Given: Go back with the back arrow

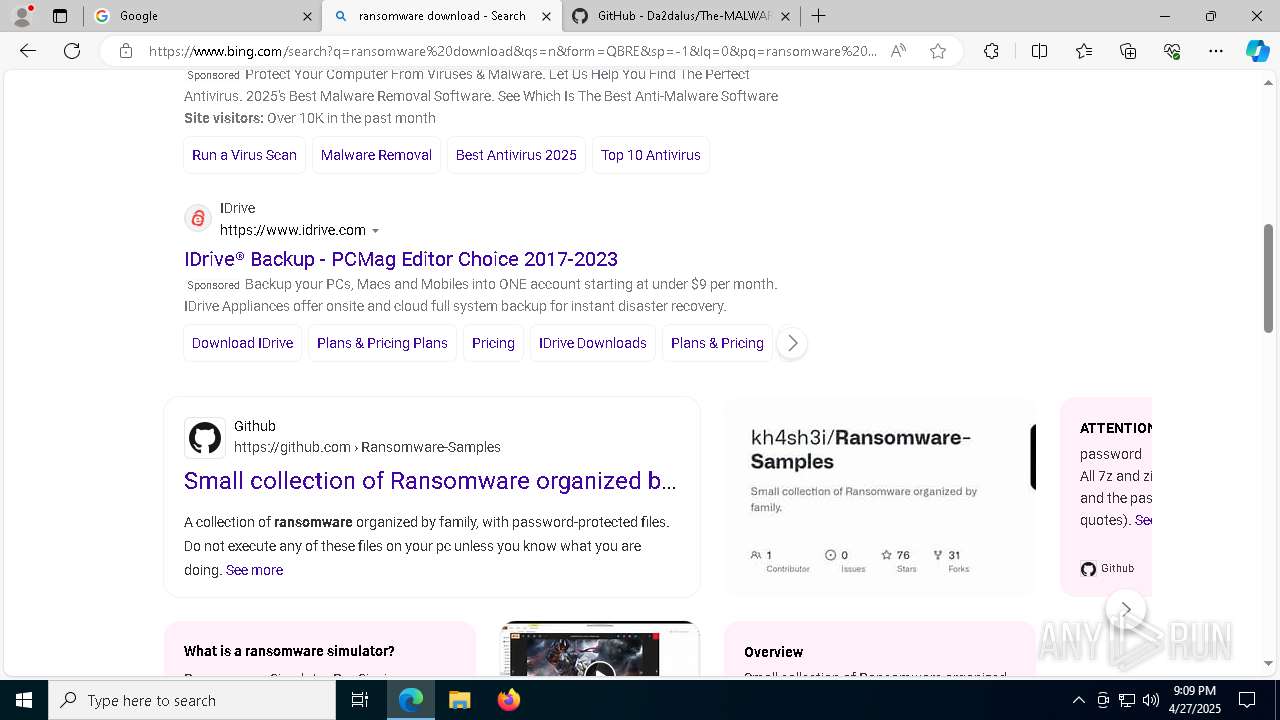Looking at the screenshot, I should point(28,51).
